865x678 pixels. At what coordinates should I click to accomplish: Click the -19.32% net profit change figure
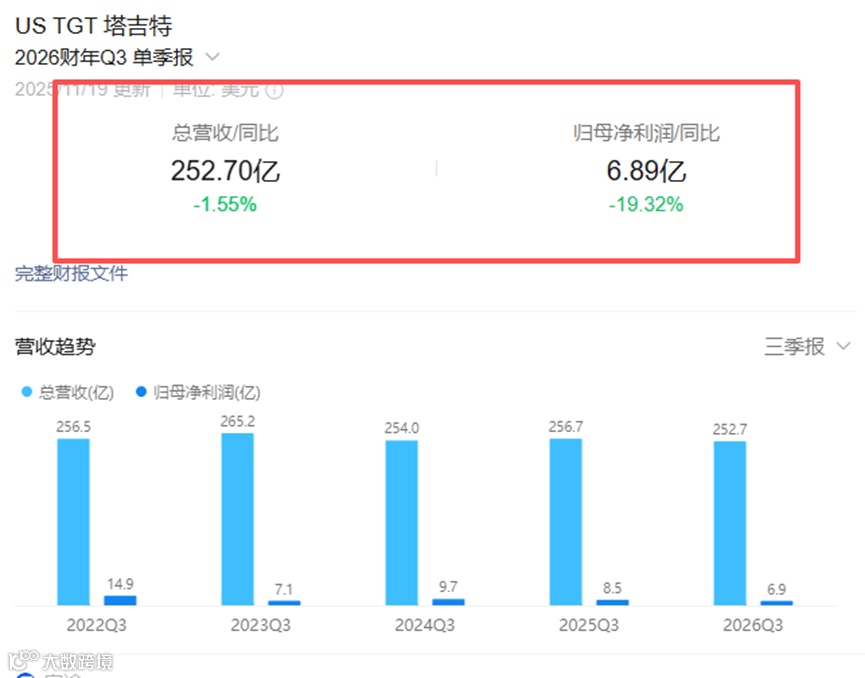[x=646, y=205]
